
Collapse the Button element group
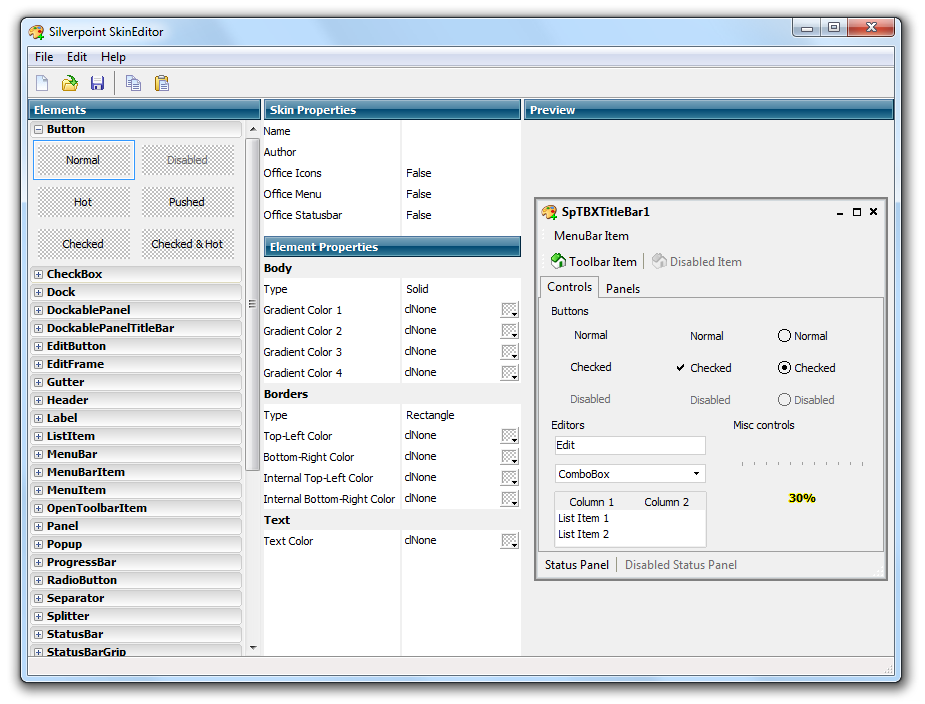[38, 129]
